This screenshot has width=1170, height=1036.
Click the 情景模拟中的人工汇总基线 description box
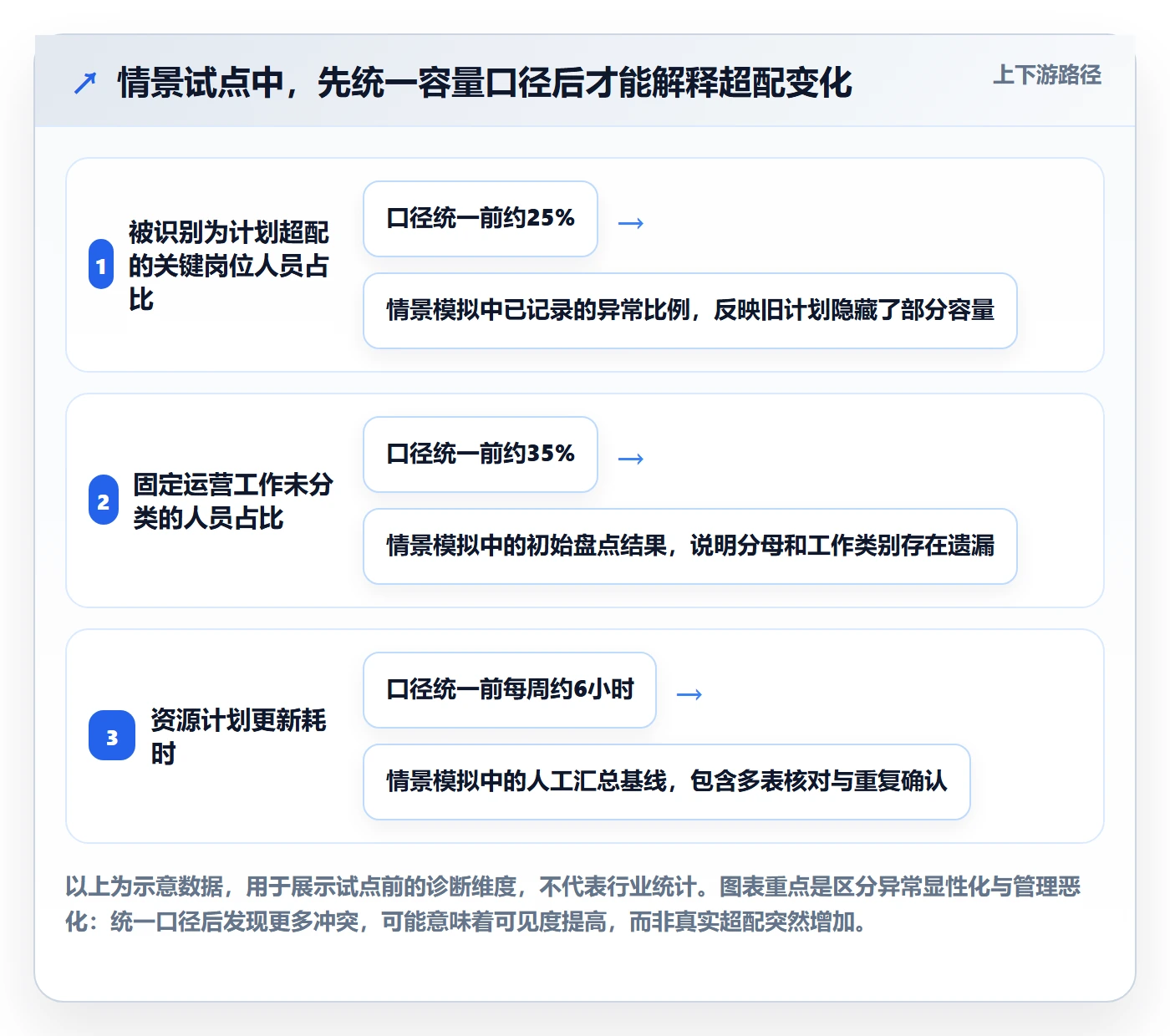click(x=667, y=782)
